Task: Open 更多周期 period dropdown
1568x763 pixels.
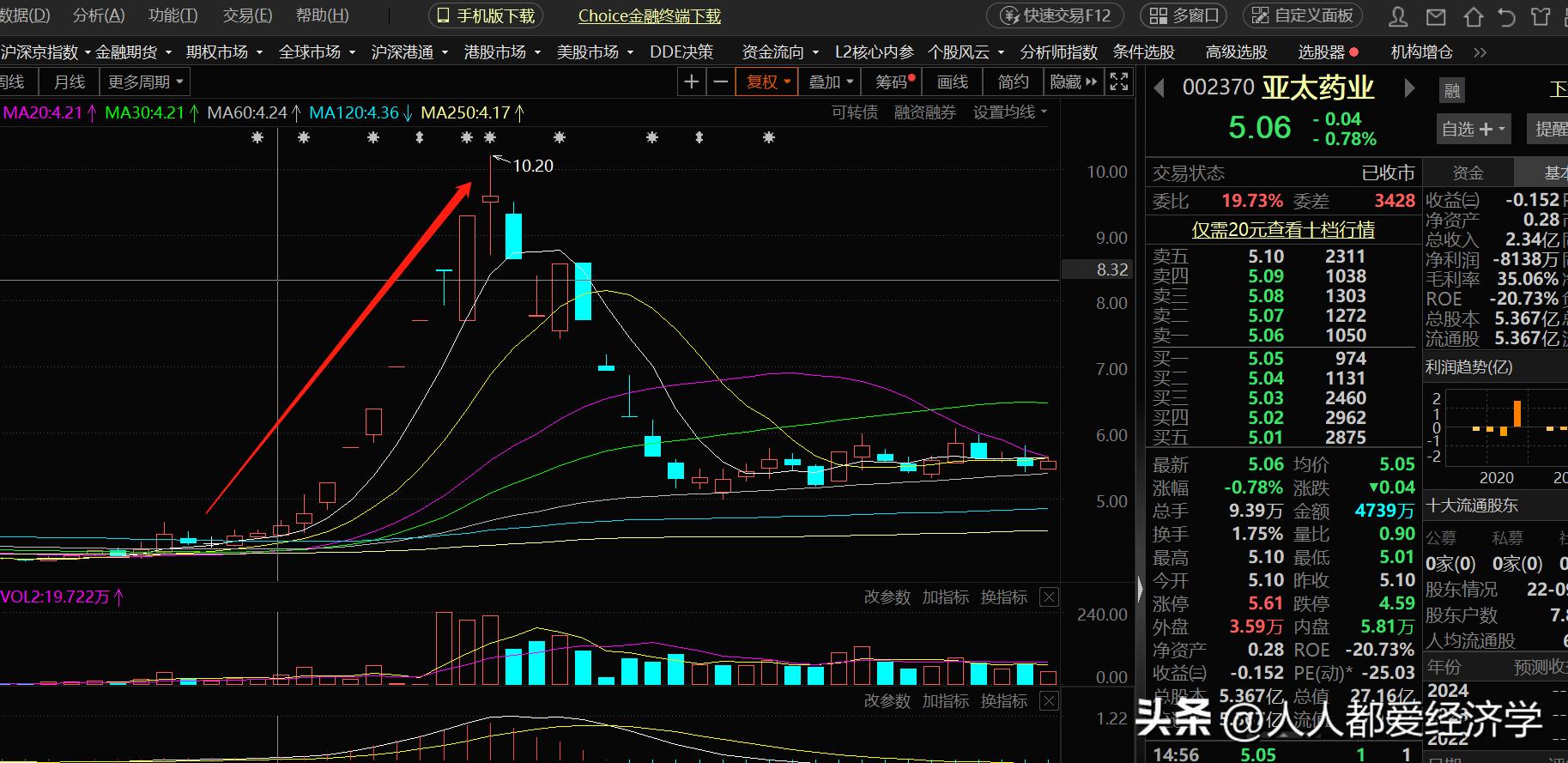Action: [x=145, y=82]
